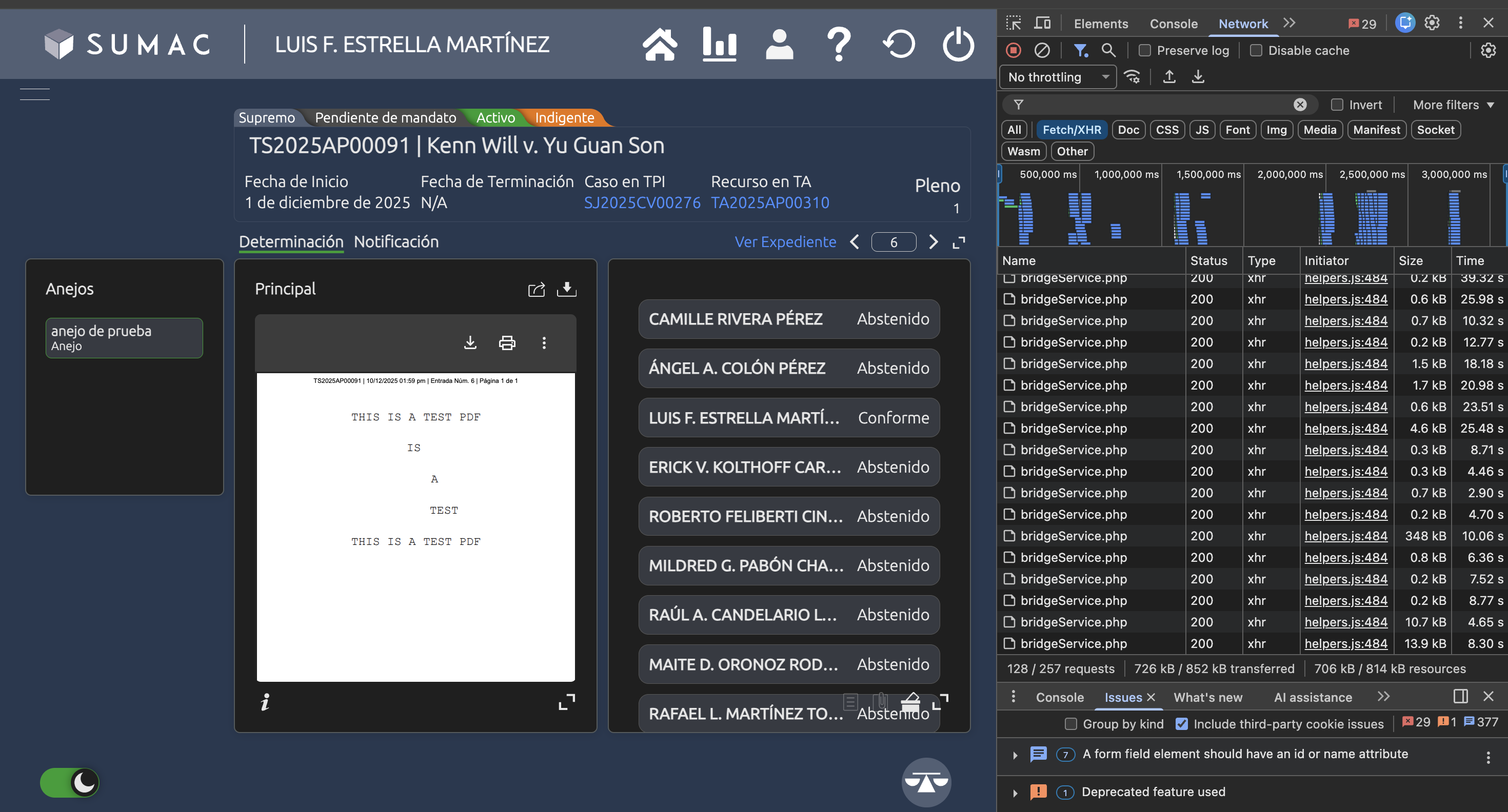The width and height of the screenshot is (1508, 812).
Task: Check the Disable cache checkbox
Action: pos(1256,51)
